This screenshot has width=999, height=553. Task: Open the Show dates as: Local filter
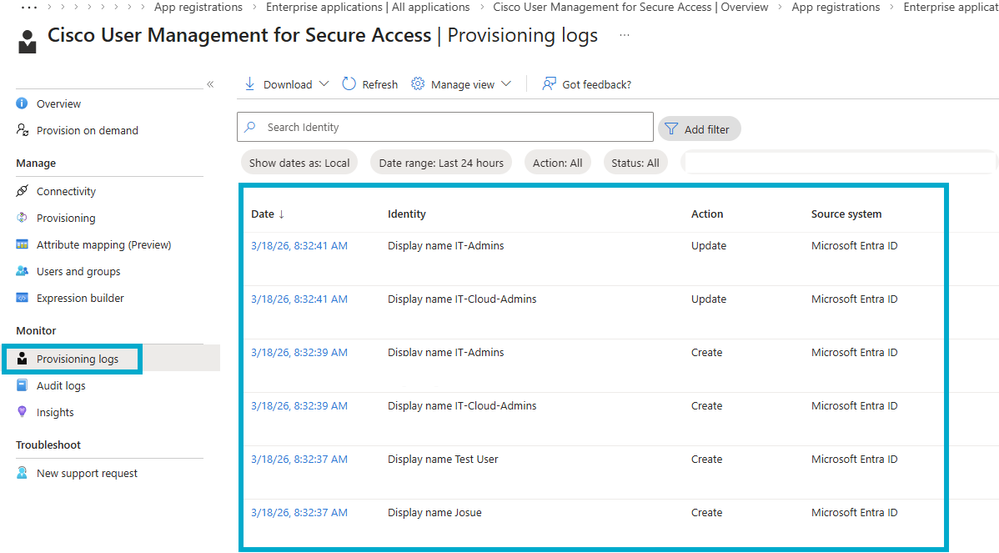click(x=299, y=163)
